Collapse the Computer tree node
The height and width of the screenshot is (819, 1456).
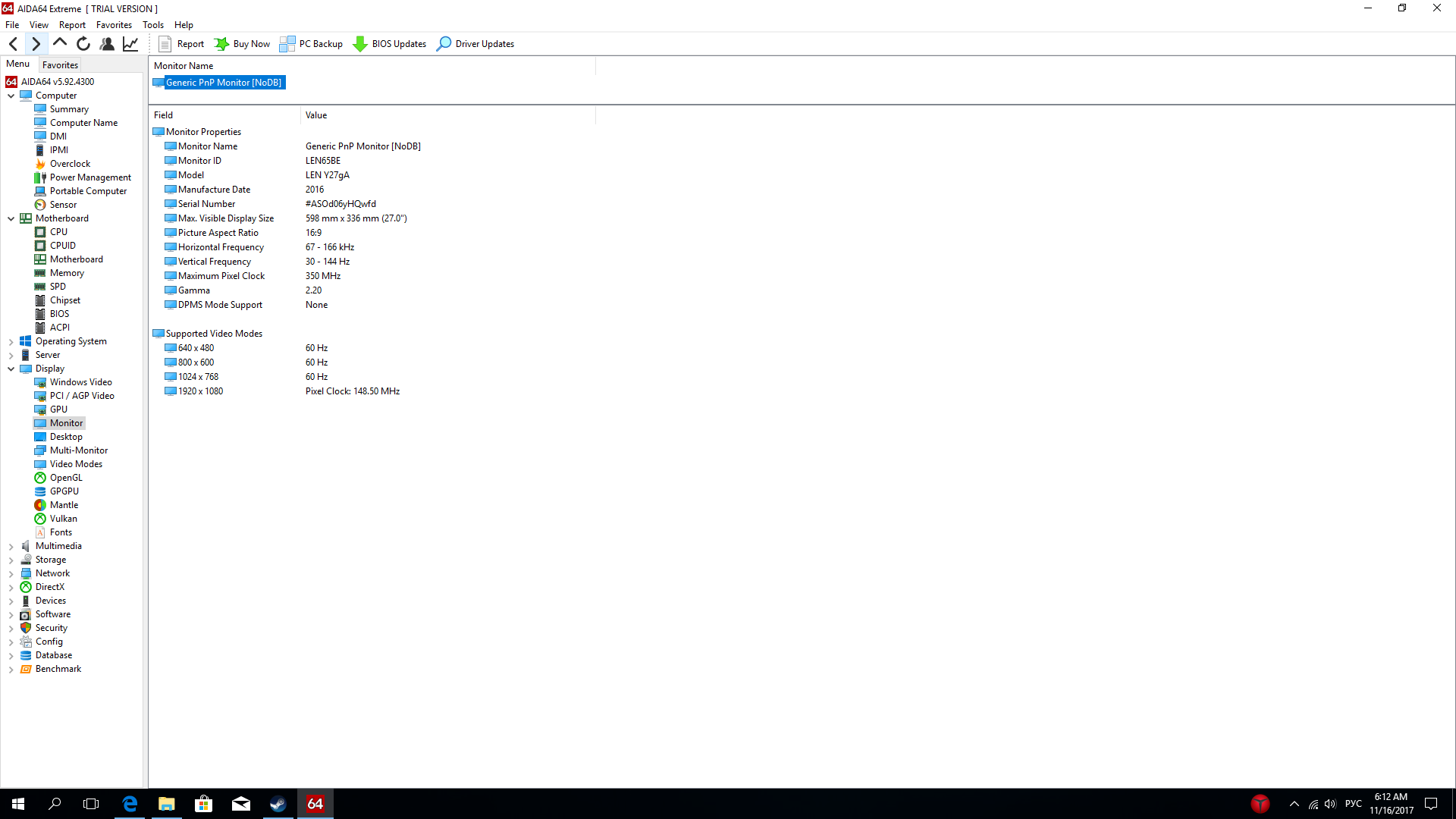11,96
